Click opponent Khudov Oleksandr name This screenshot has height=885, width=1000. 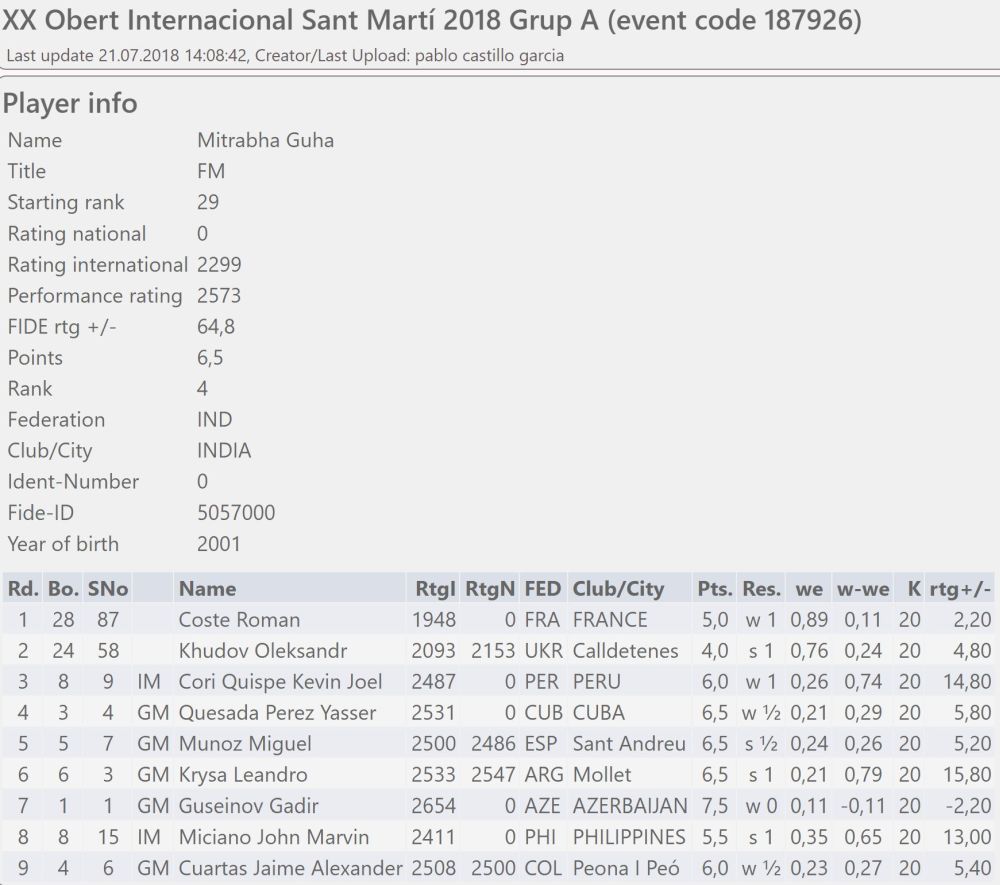point(262,651)
